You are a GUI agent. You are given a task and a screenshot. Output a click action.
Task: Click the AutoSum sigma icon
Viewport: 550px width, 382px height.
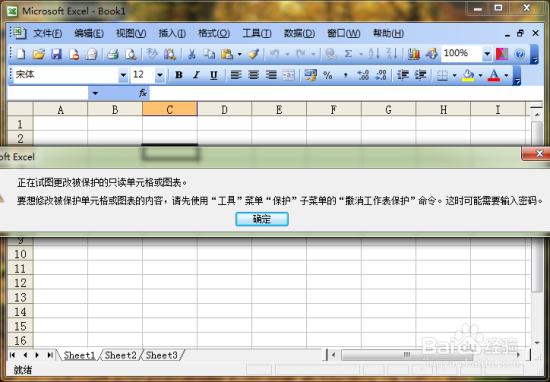coord(348,54)
